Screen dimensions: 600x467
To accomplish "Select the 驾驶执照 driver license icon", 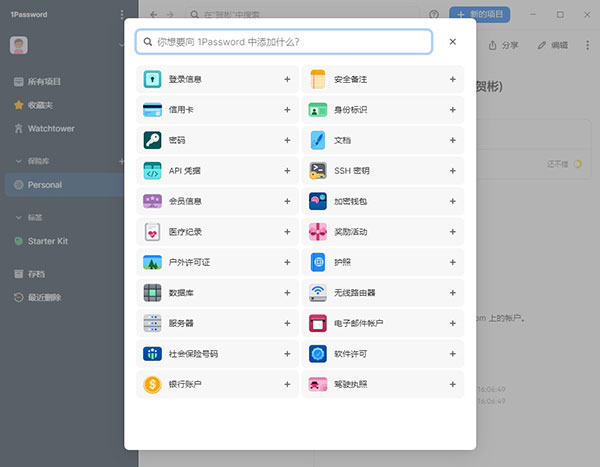I will pos(318,384).
